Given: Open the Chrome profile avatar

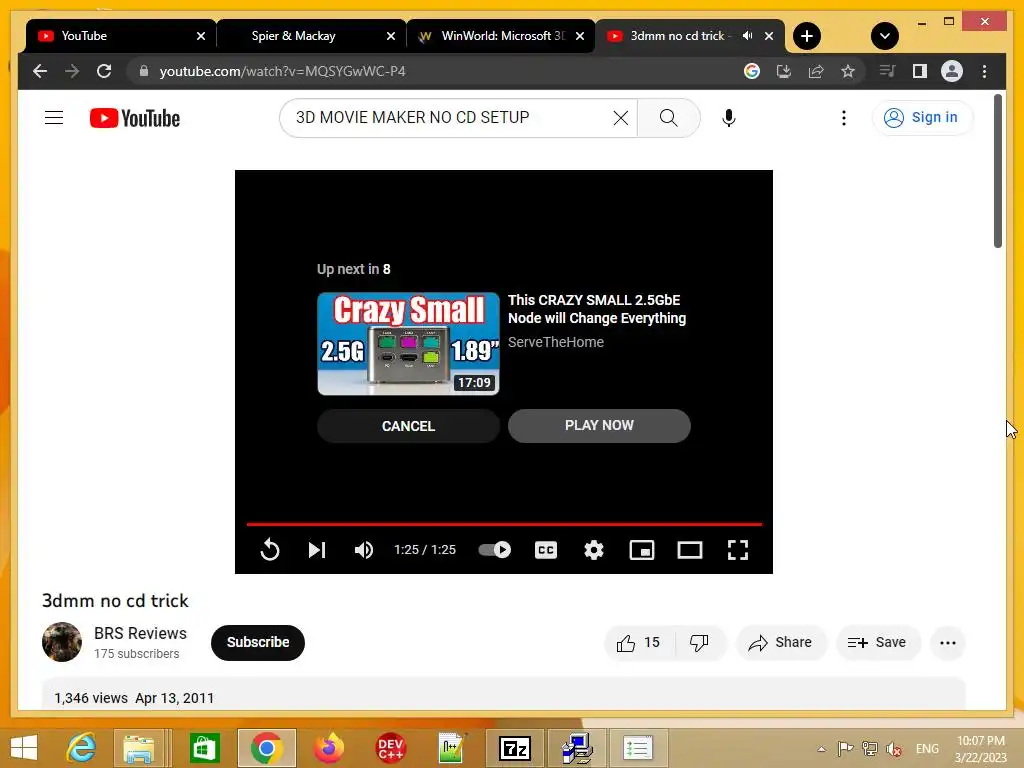Looking at the screenshot, I should tap(952, 71).
